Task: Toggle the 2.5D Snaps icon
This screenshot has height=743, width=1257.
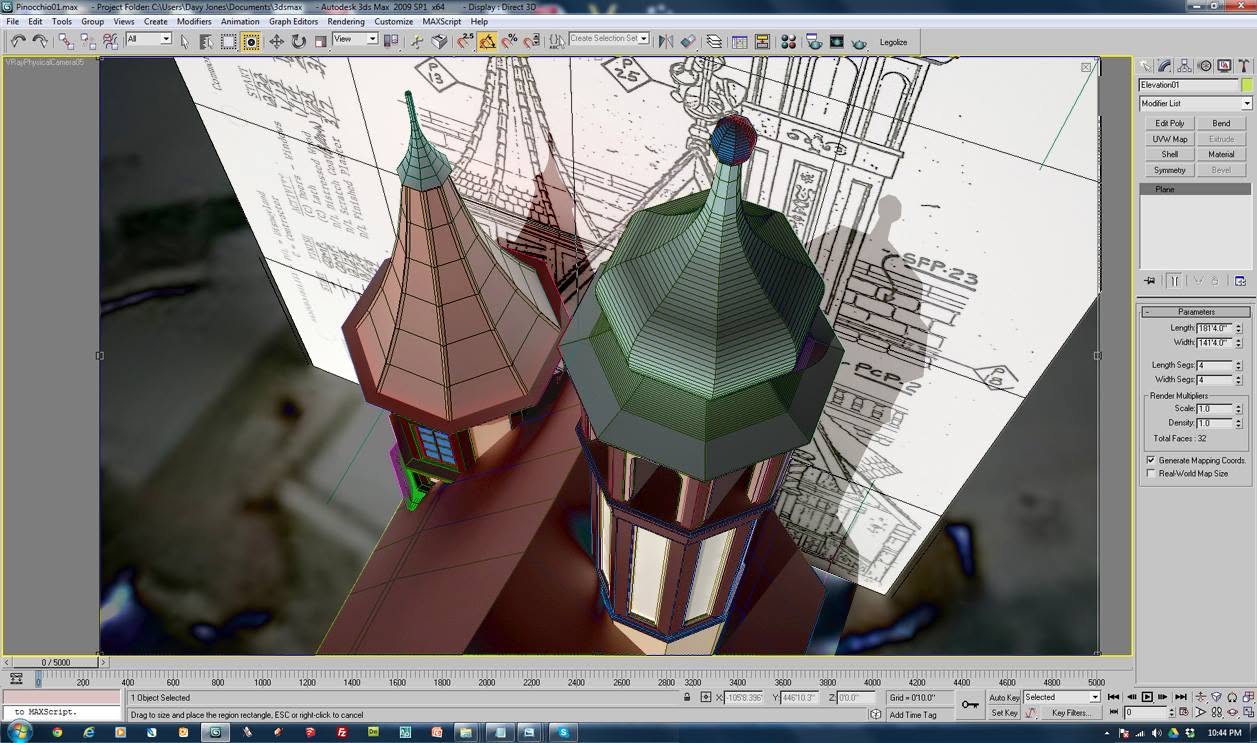Action: pyautogui.click(x=465, y=41)
